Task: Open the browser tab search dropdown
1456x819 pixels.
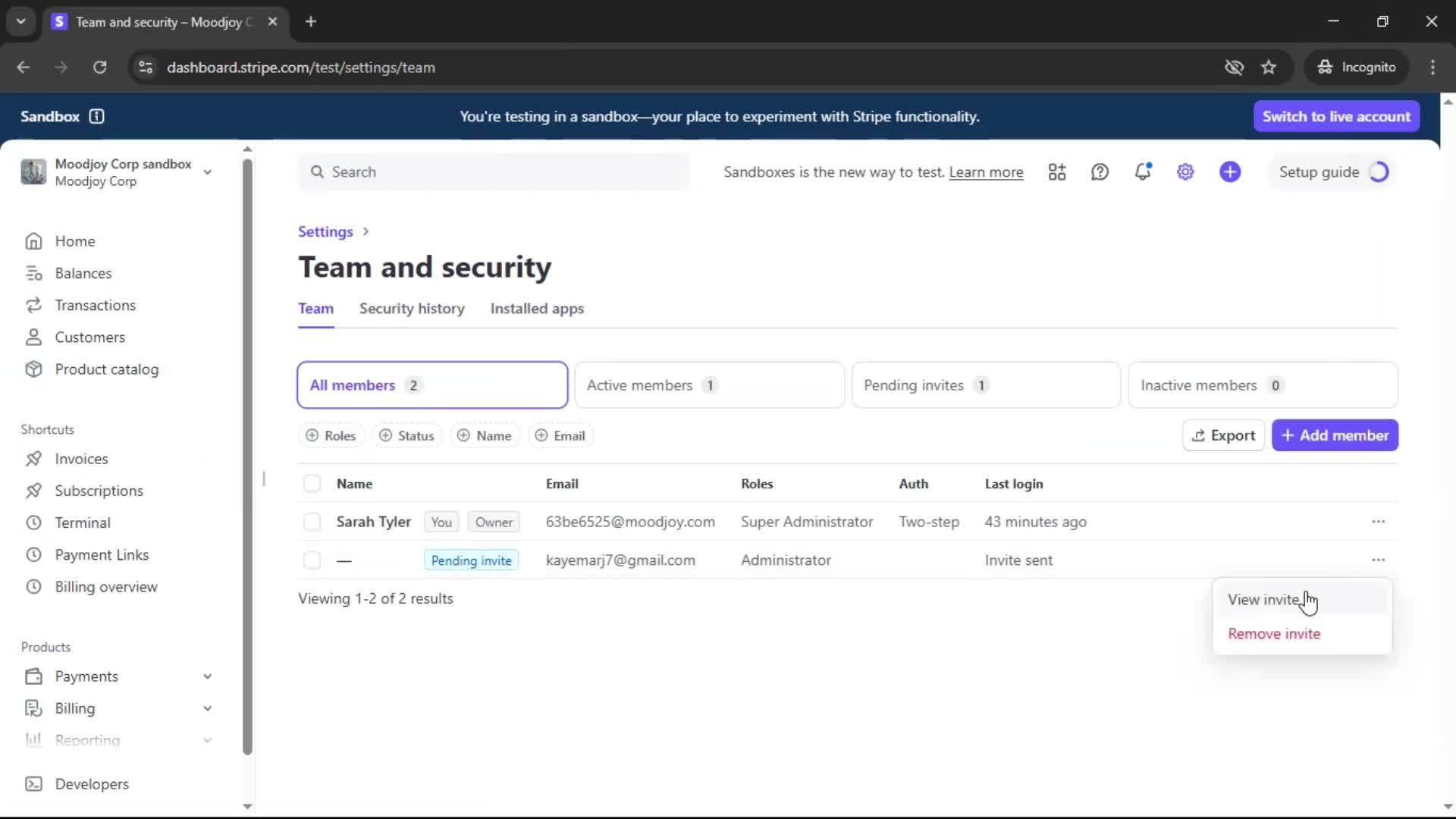Action: (21, 21)
